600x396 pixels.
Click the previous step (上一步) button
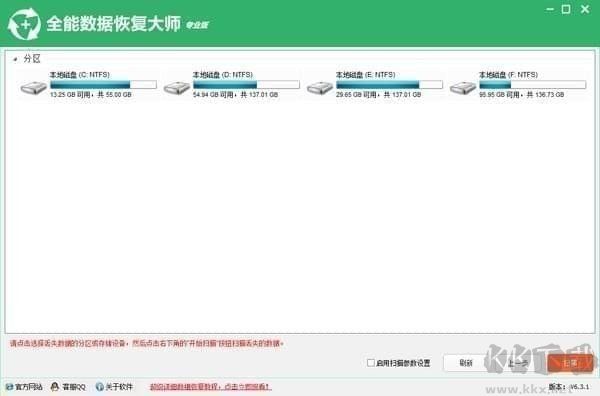point(518,363)
